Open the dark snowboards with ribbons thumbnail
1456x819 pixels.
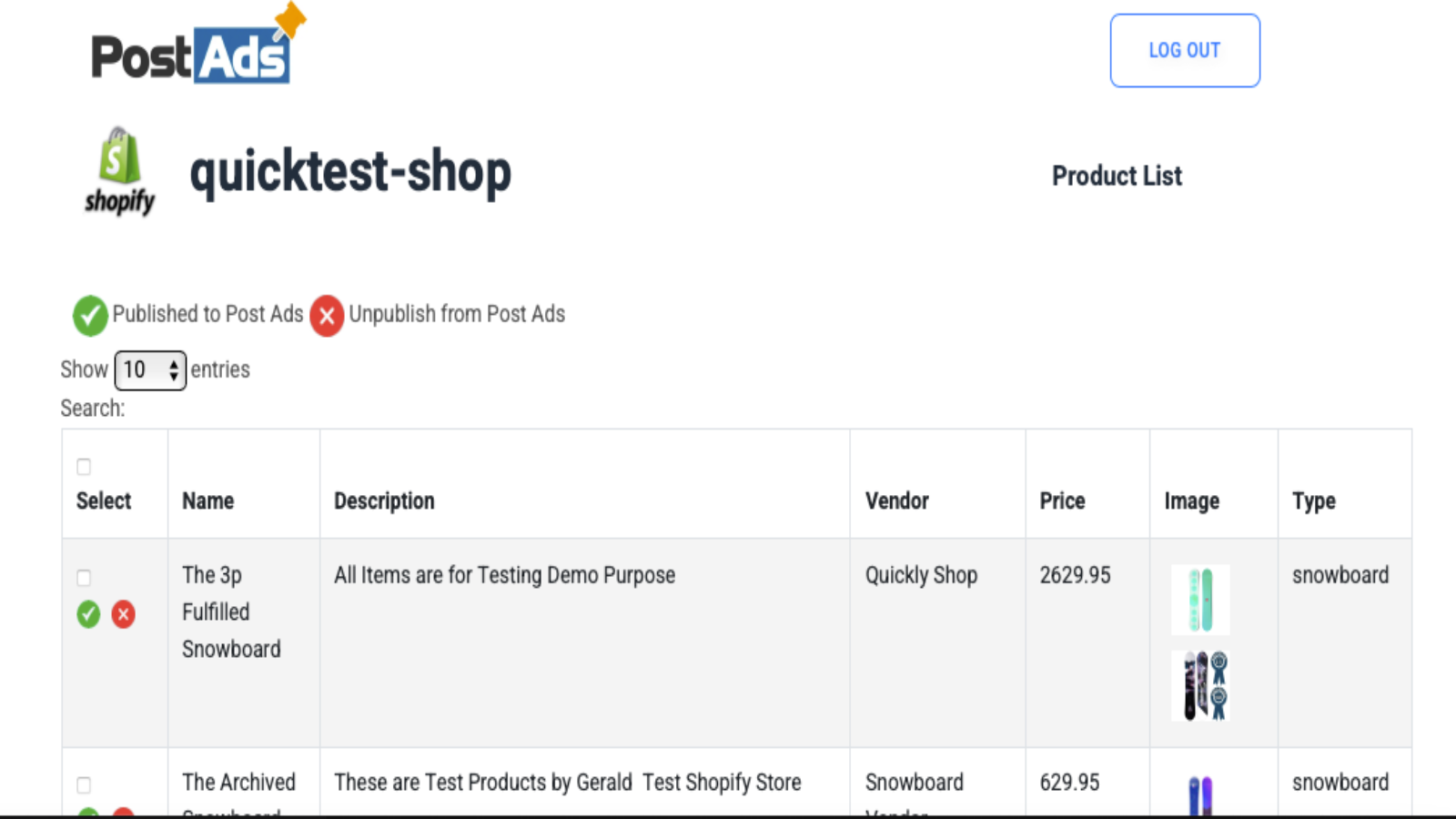[x=1200, y=685]
